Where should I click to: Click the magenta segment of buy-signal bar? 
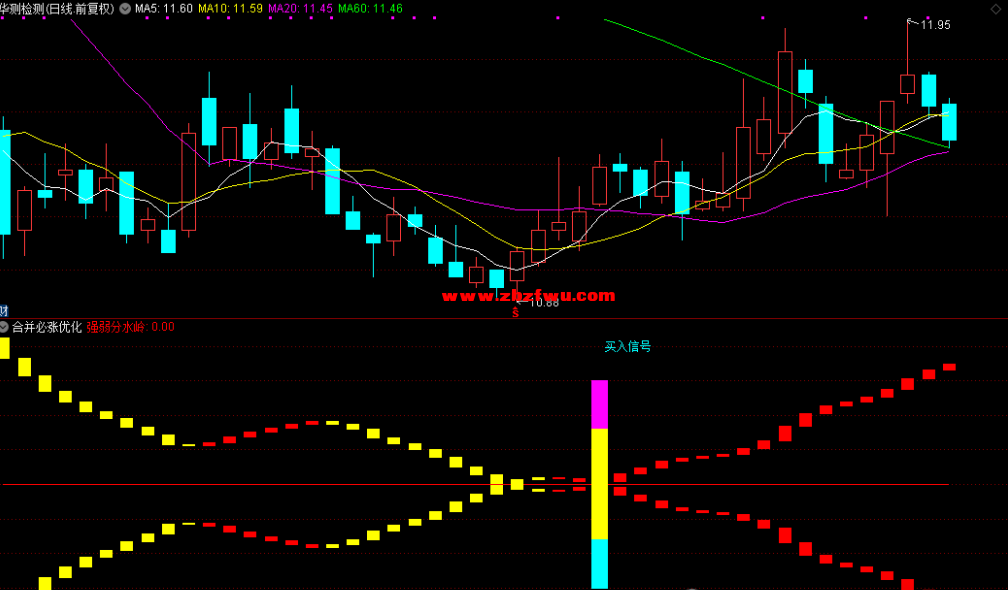(599, 404)
